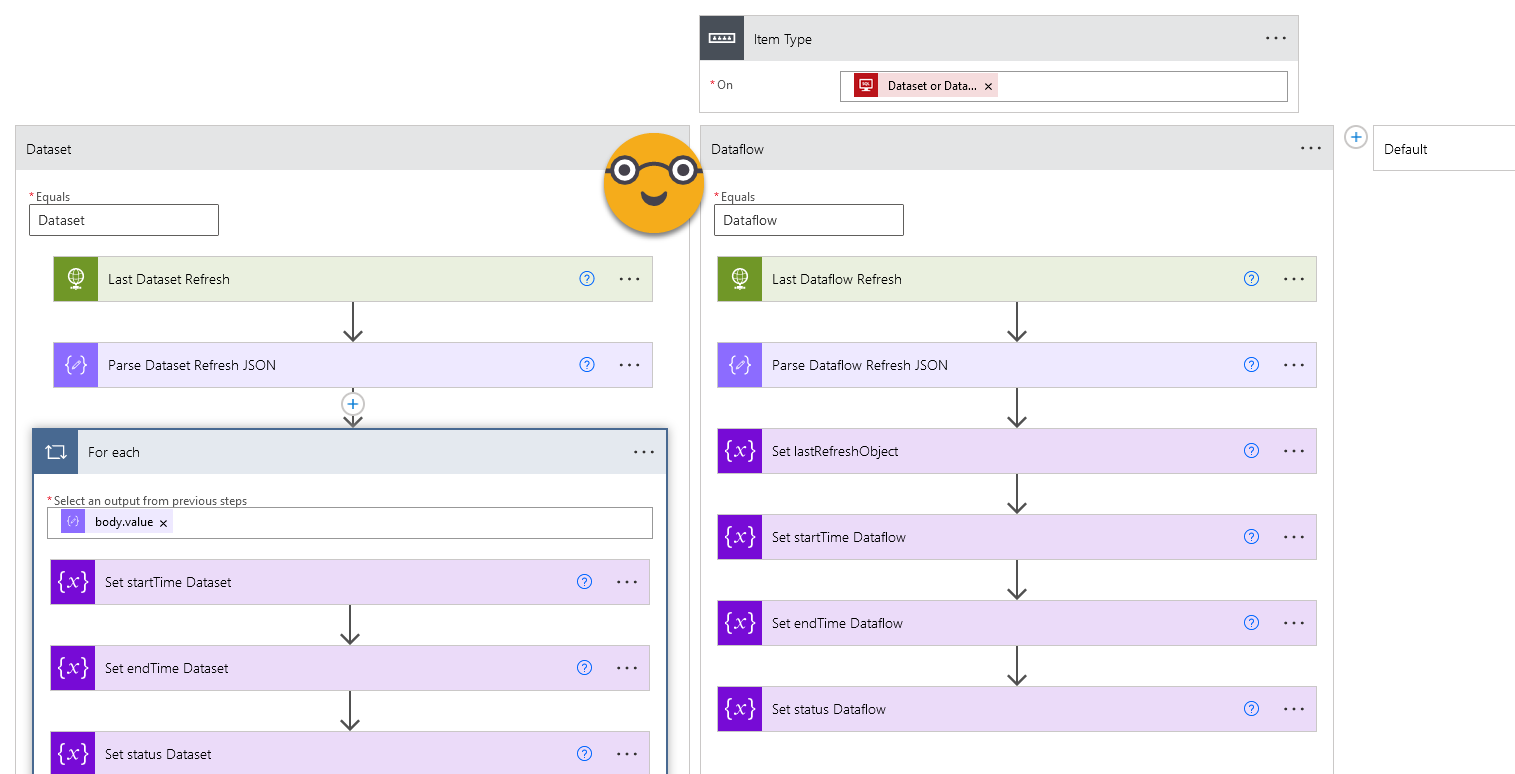Open Dataflow case ellipsis menu
Image resolution: width=1515 pixels, height=774 pixels.
point(1310,149)
